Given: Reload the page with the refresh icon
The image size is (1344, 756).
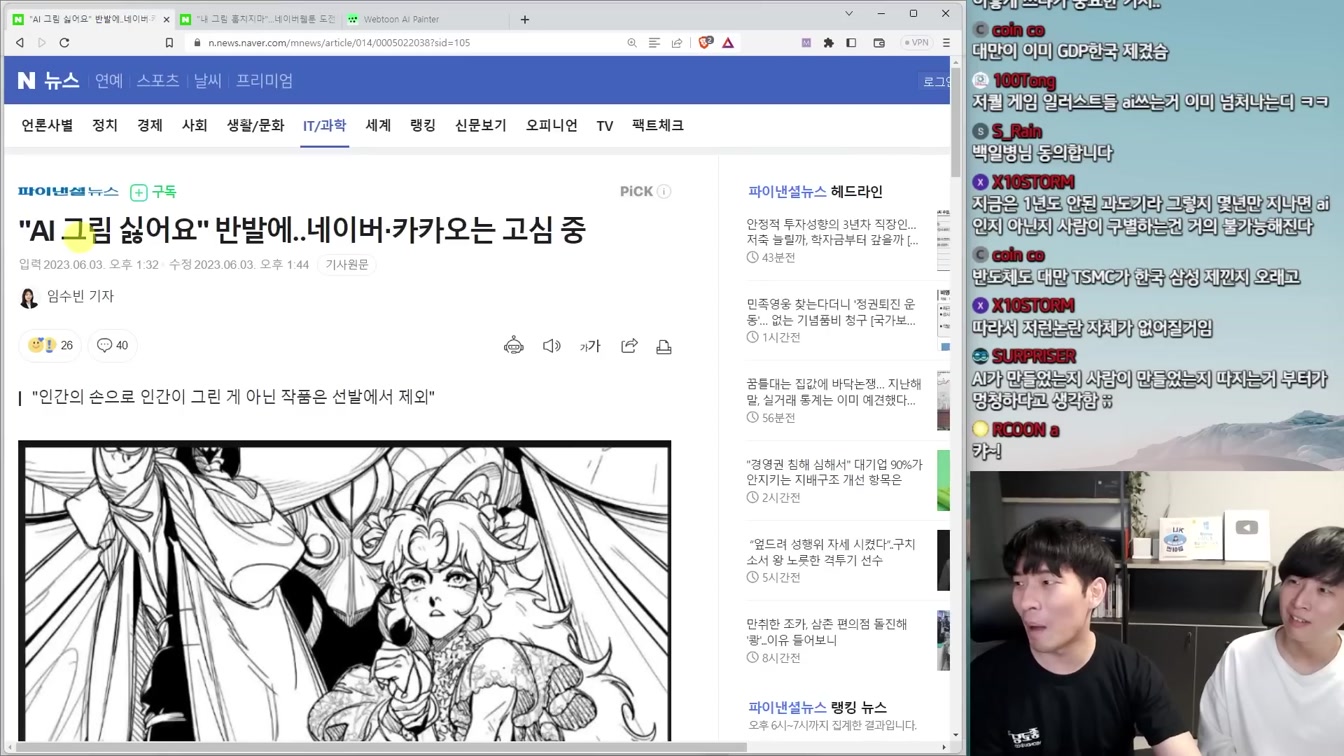Looking at the screenshot, I should pos(65,43).
